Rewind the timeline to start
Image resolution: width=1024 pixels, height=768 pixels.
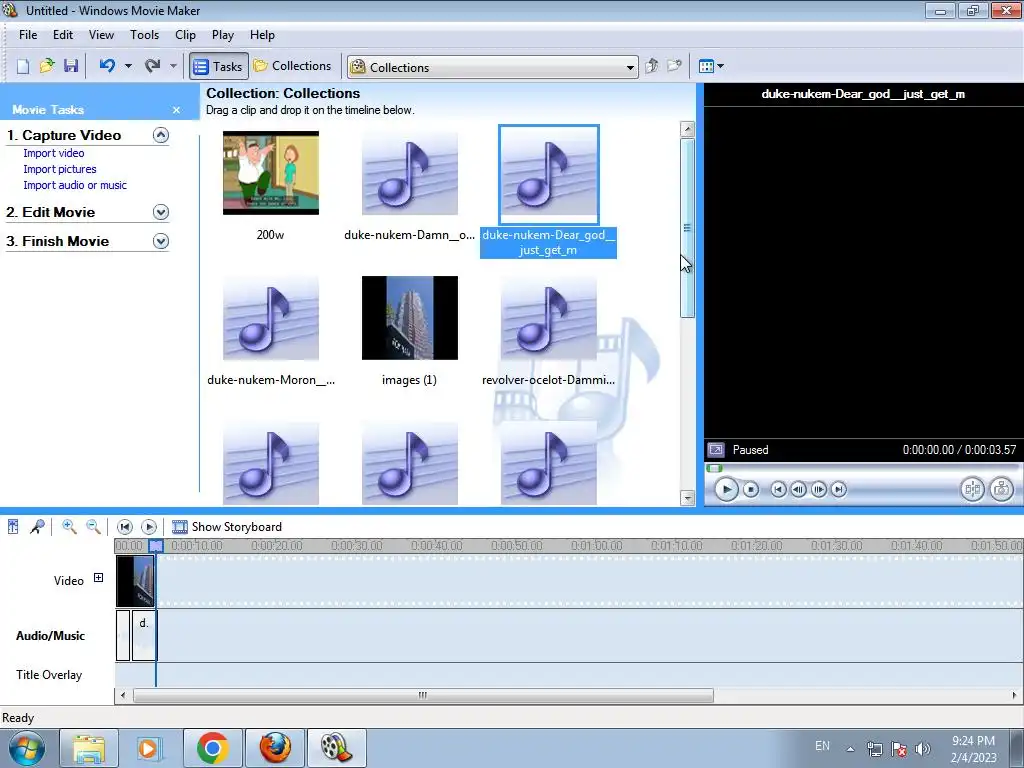pos(125,526)
